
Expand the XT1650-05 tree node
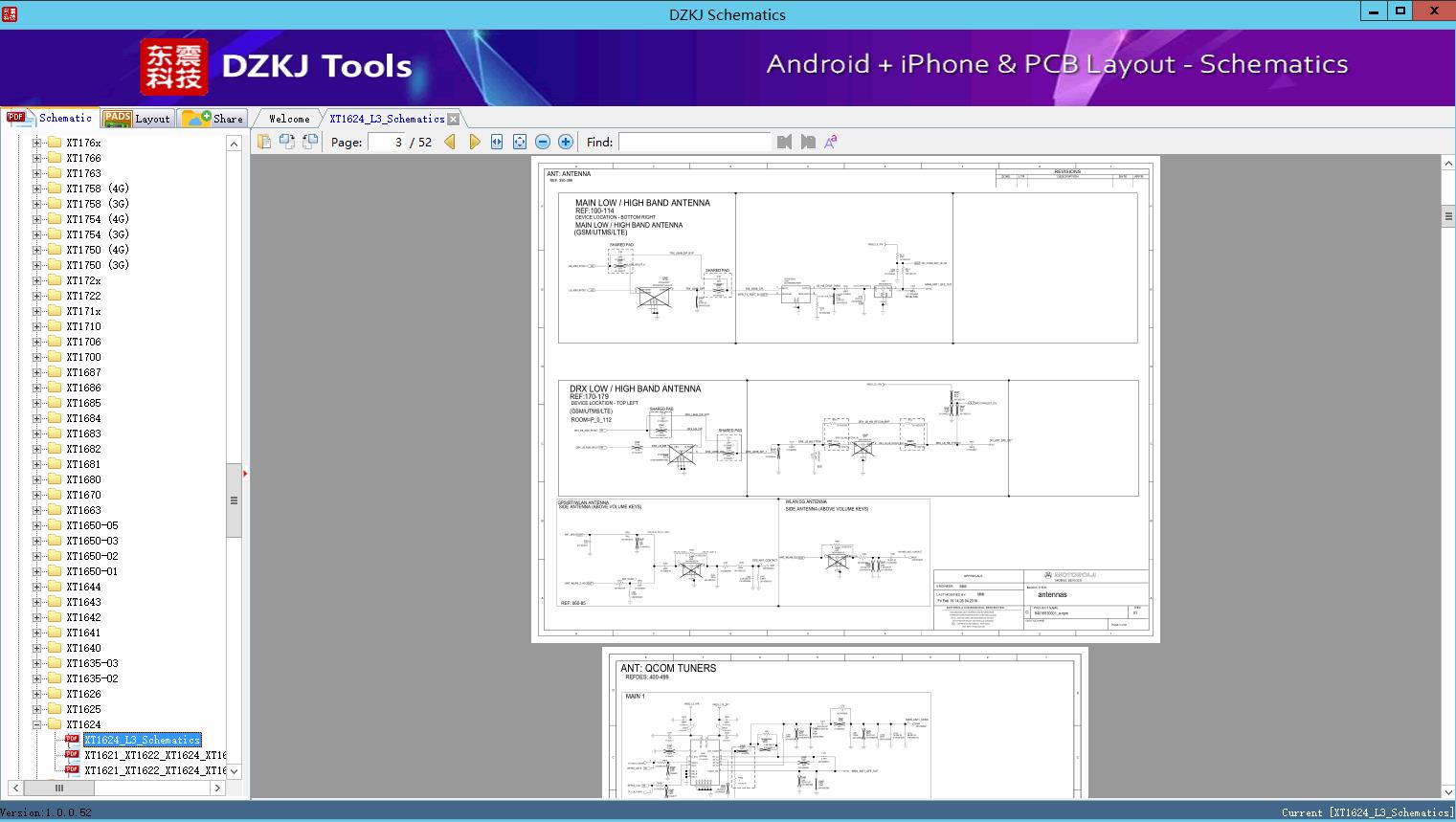click(x=36, y=525)
